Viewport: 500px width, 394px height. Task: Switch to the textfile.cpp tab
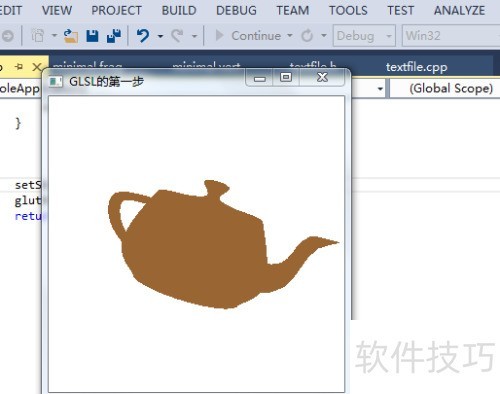416,67
